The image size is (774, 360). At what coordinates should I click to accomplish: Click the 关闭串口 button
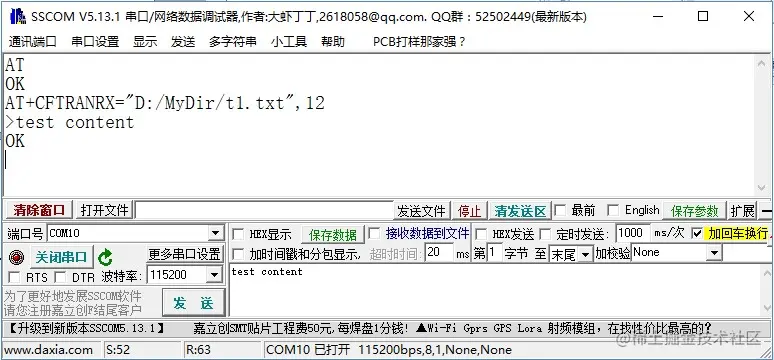(x=61, y=257)
